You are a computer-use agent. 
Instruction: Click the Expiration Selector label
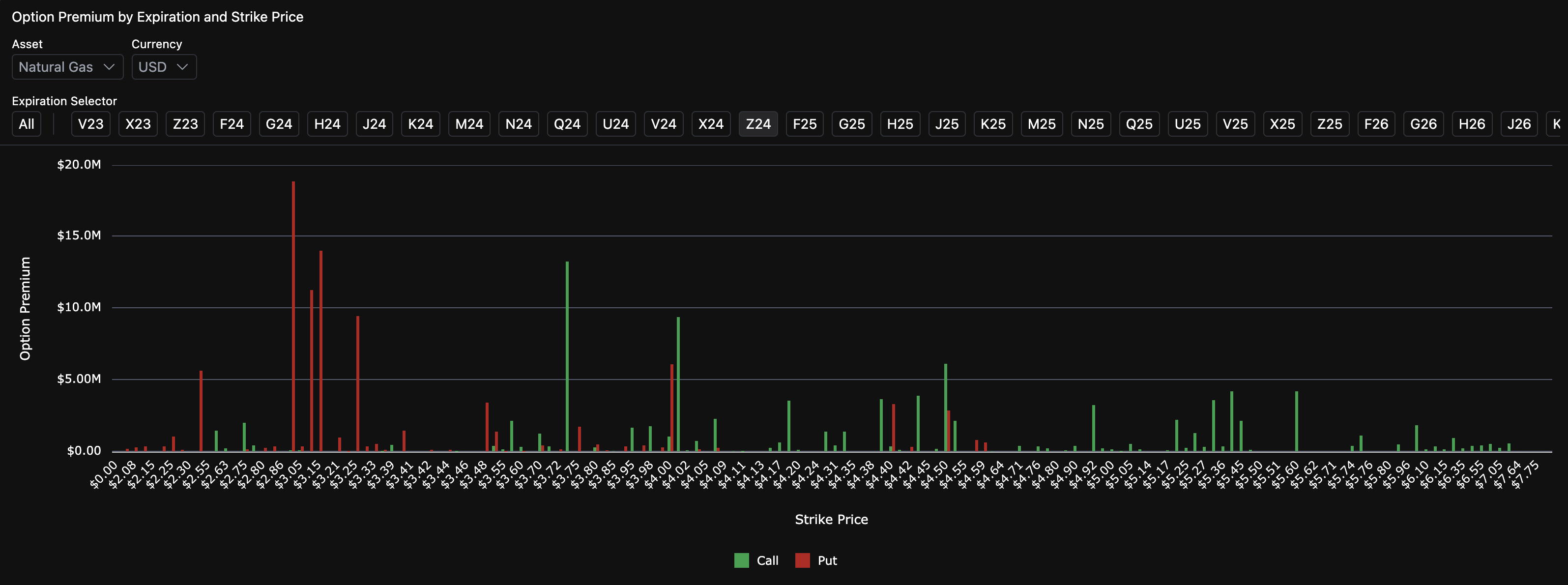[x=64, y=101]
